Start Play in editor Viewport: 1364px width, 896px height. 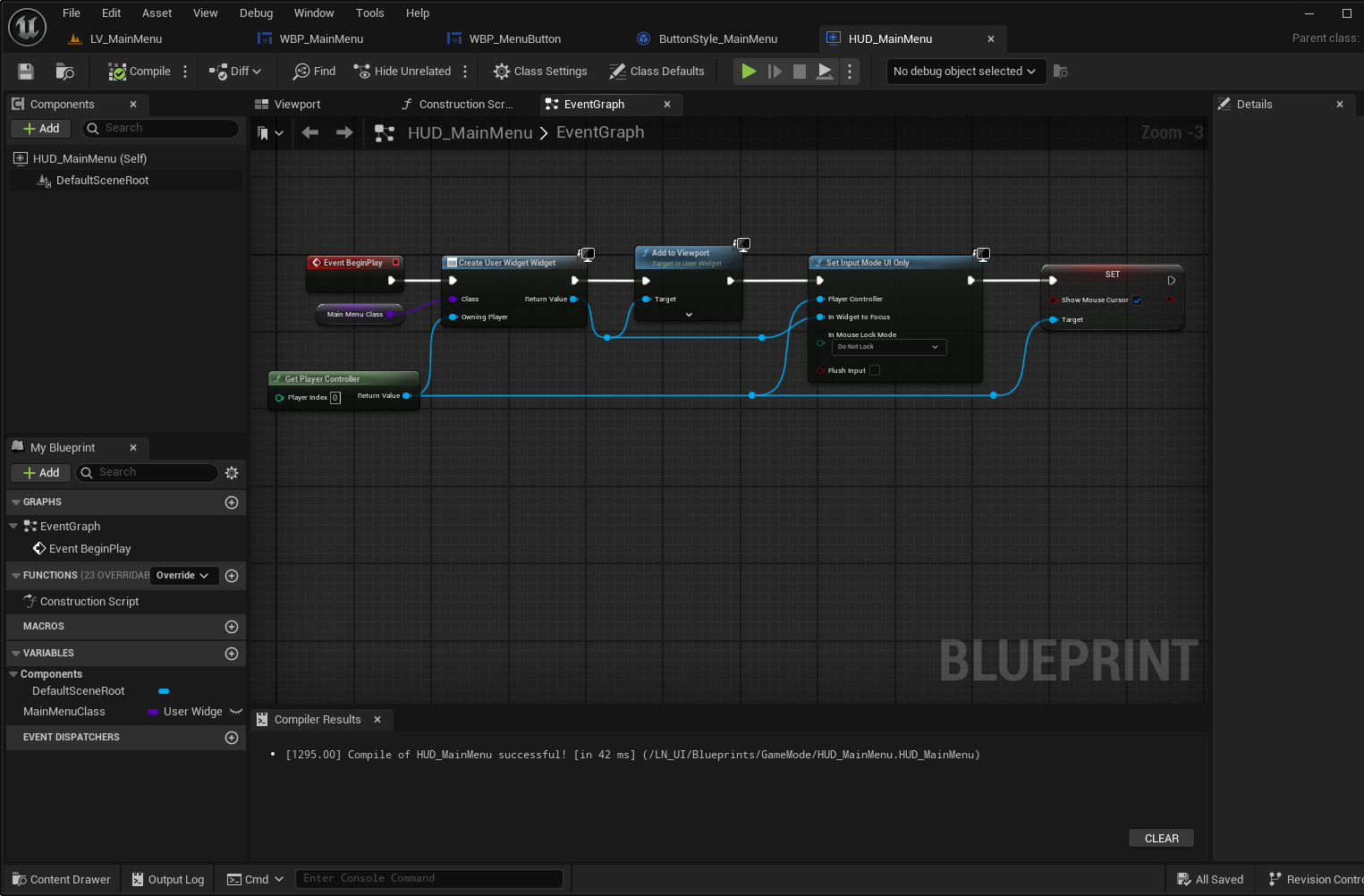(x=749, y=72)
